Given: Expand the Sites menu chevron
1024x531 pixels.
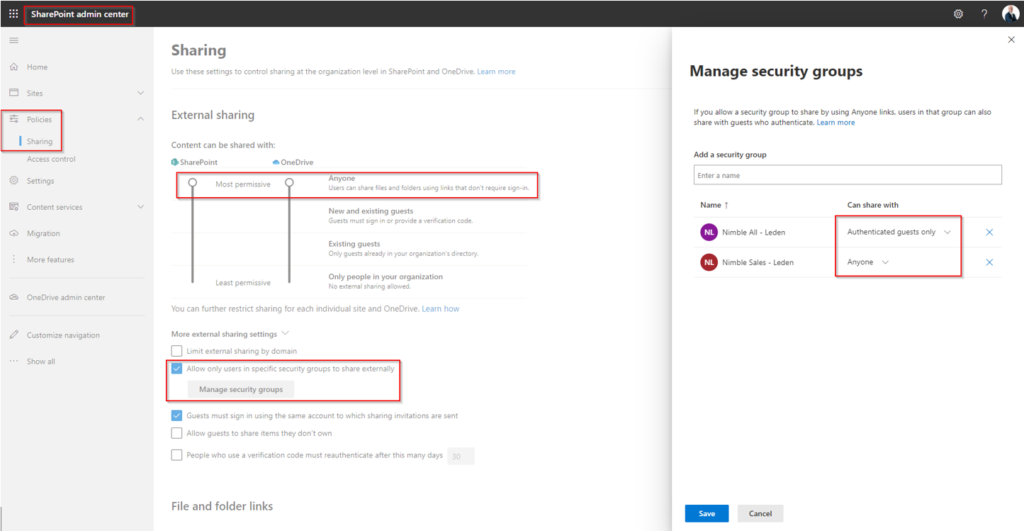Looking at the screenshot, I should tap(140, 93).
